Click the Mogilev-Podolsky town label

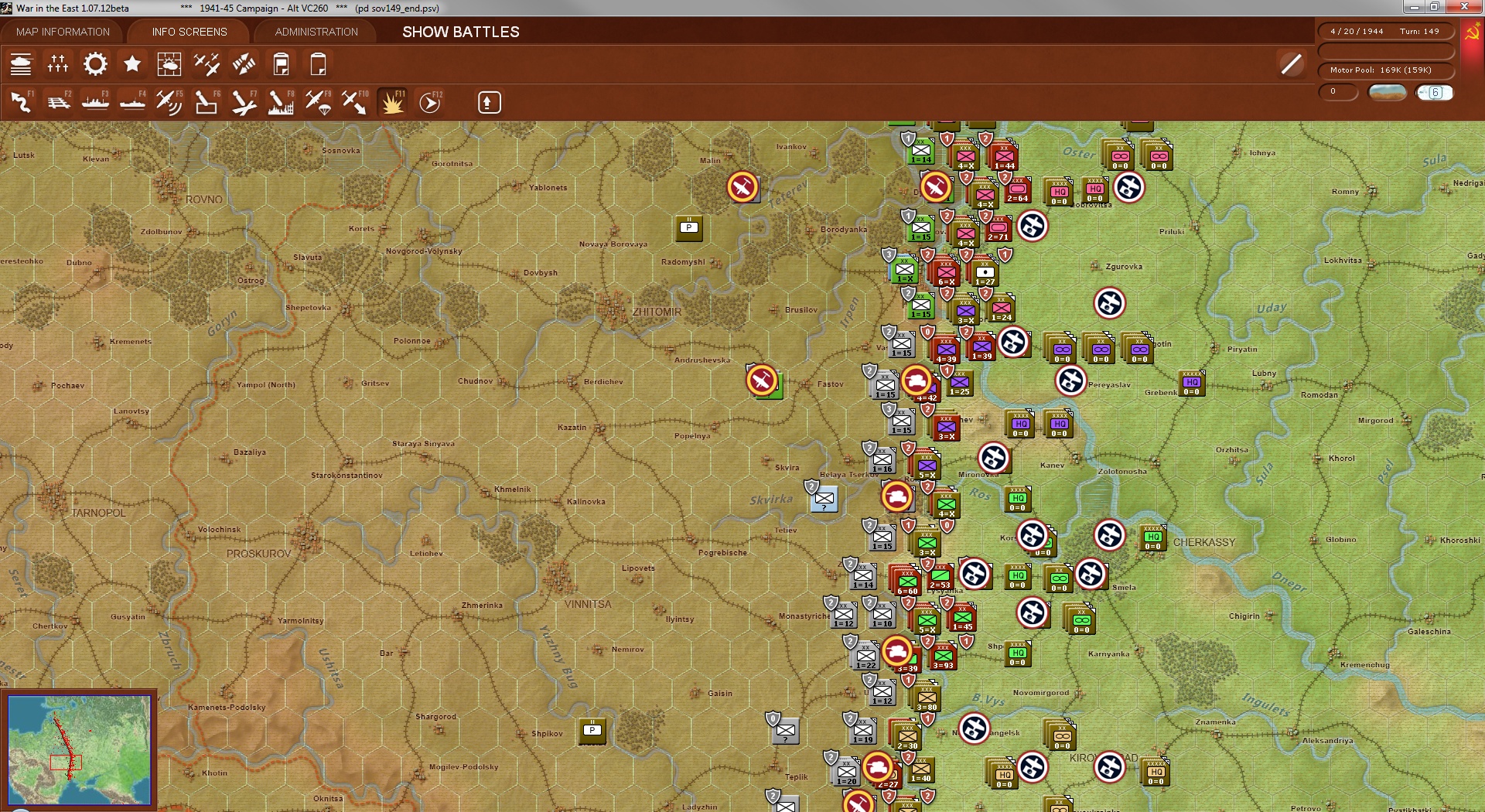click(x=464, y=766)
